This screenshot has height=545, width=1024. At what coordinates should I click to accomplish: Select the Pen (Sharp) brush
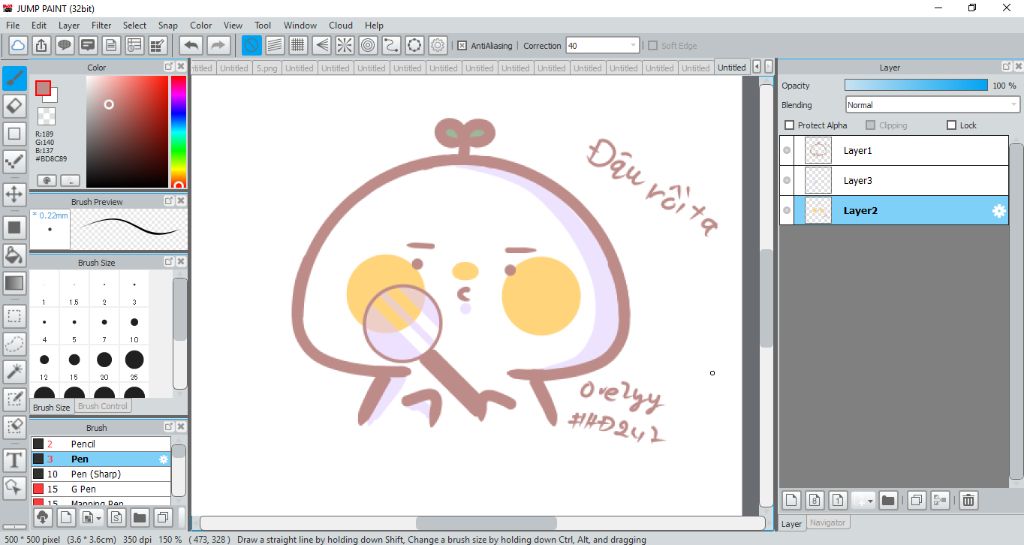tap(101, 474)
